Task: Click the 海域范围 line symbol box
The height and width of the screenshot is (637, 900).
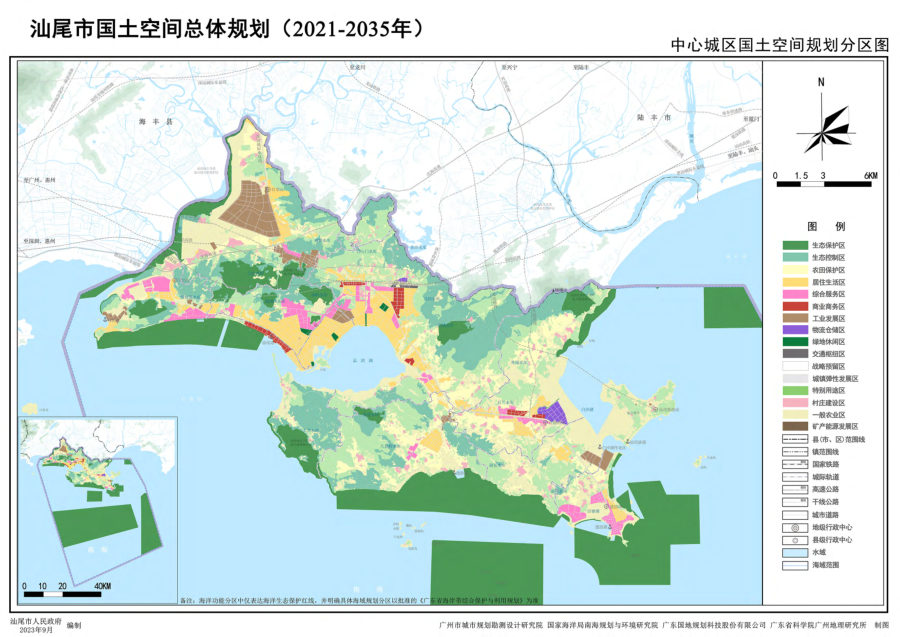Action: [x=794, y=565]
